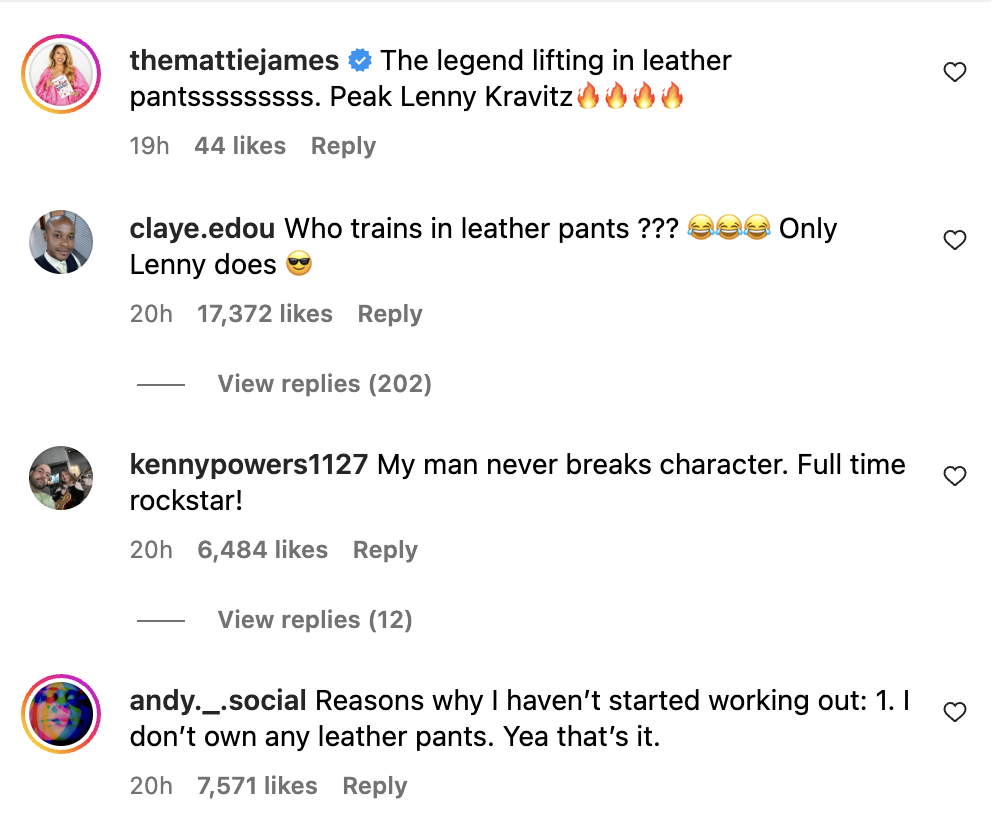Reply to claye.edou's leather pants joke
The image size is (992, 840).
389,313
